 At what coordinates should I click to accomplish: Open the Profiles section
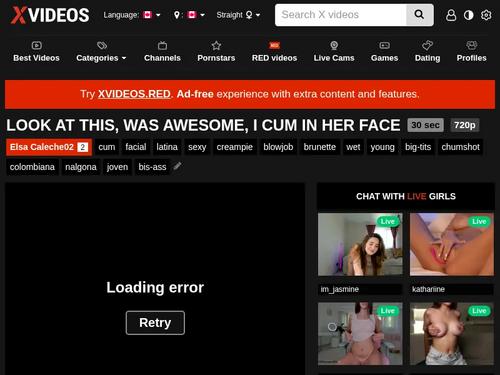point(471,52)
